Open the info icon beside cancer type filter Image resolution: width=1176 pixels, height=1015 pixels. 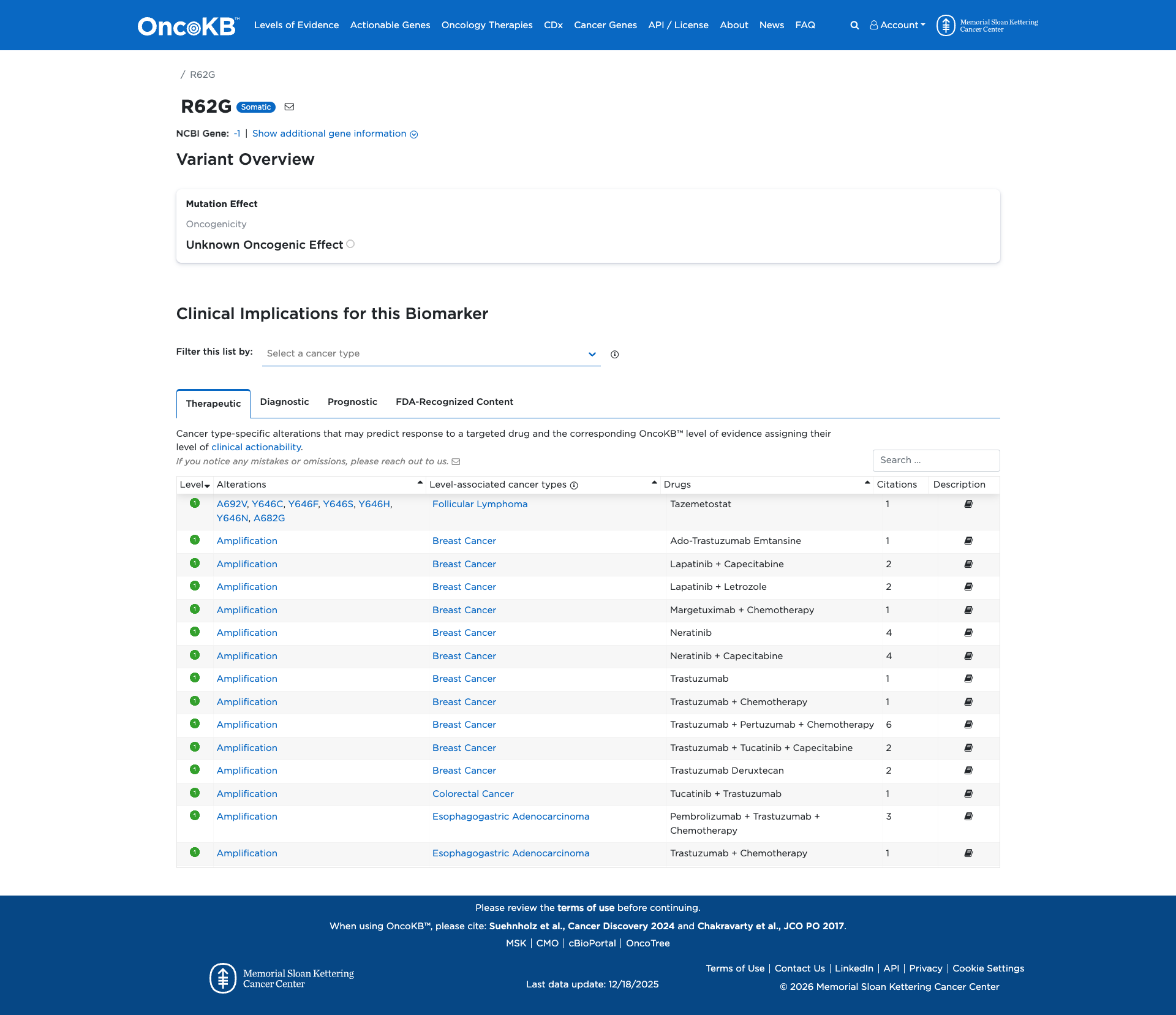(x=615, y=354)
